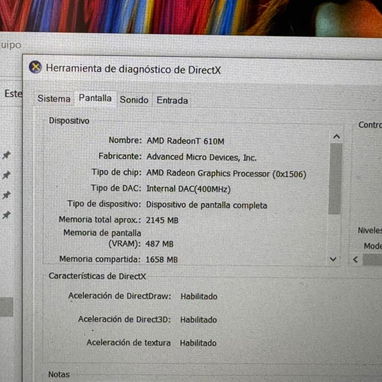This screenshot has height=382, width=382.
Task: Click the first pin icon in background window
Action: 6,155
